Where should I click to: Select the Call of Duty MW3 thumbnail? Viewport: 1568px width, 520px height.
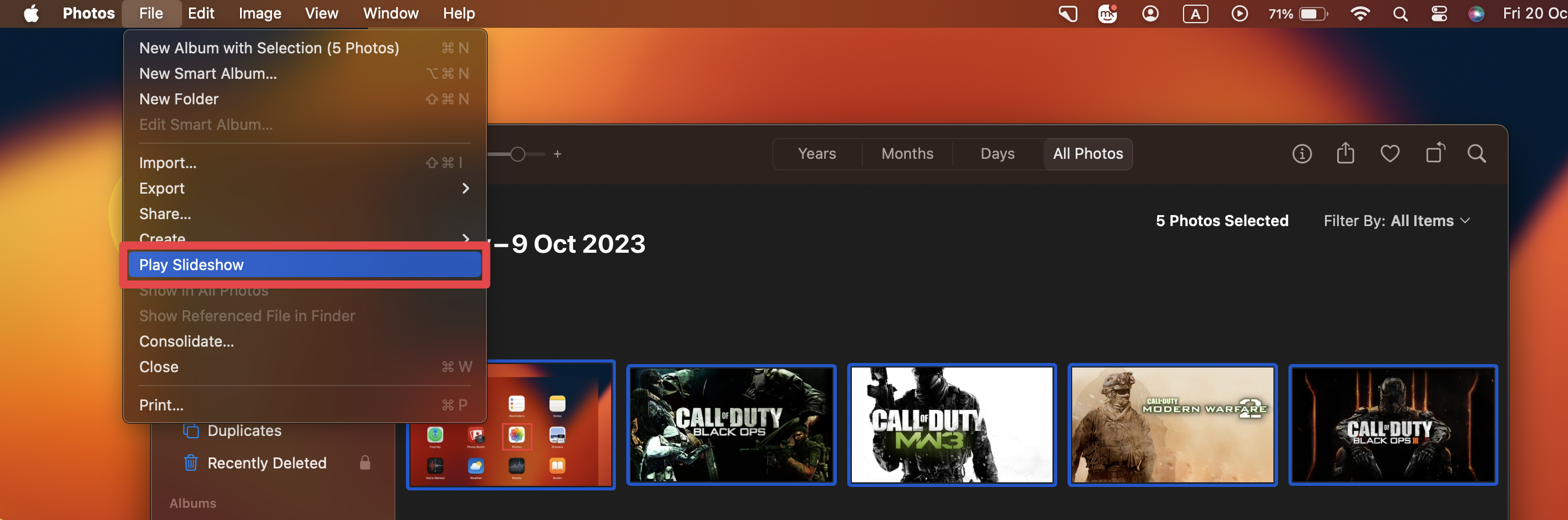(952, 424)
